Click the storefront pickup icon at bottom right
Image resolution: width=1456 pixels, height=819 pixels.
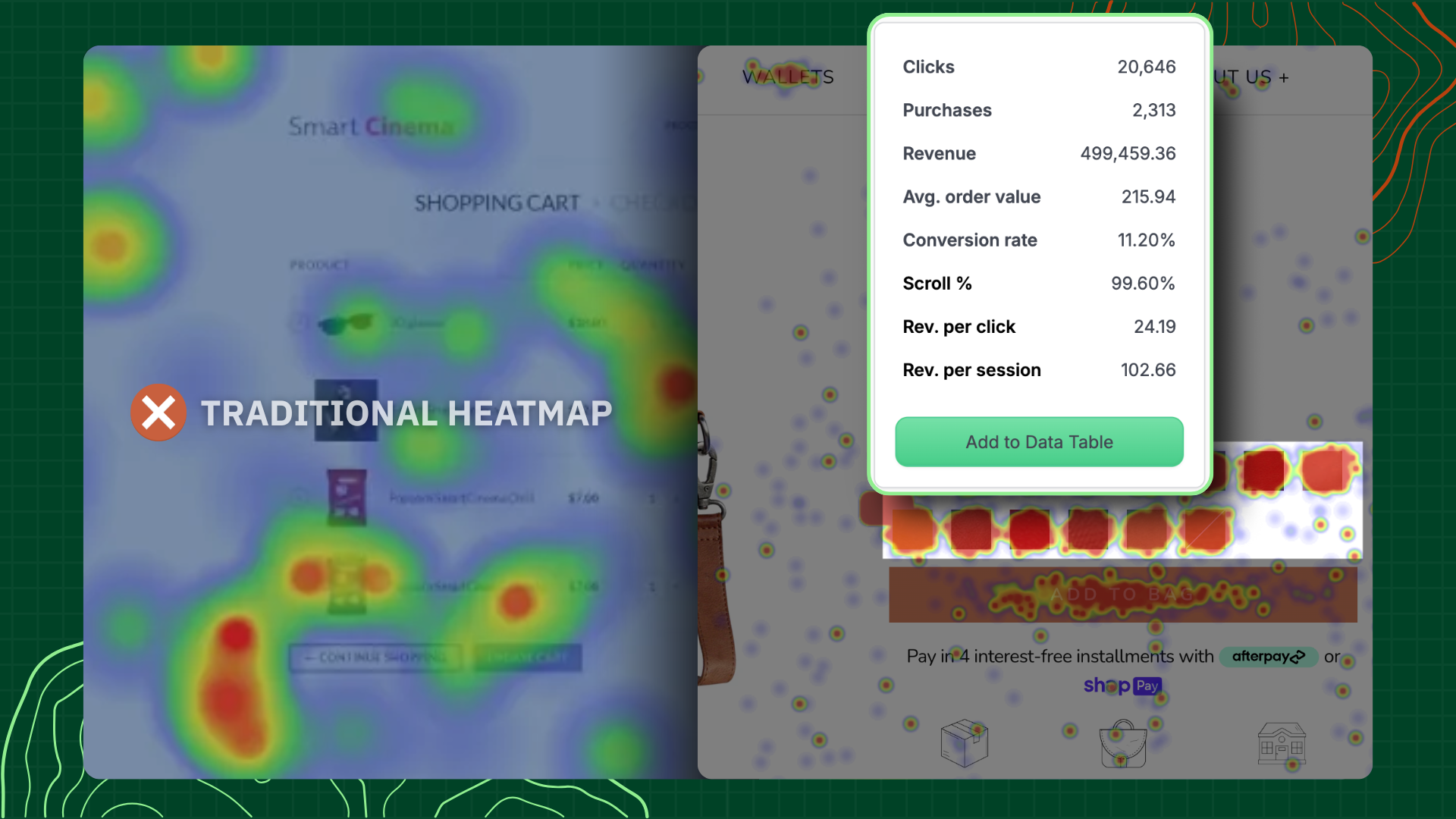[1282, 744]
